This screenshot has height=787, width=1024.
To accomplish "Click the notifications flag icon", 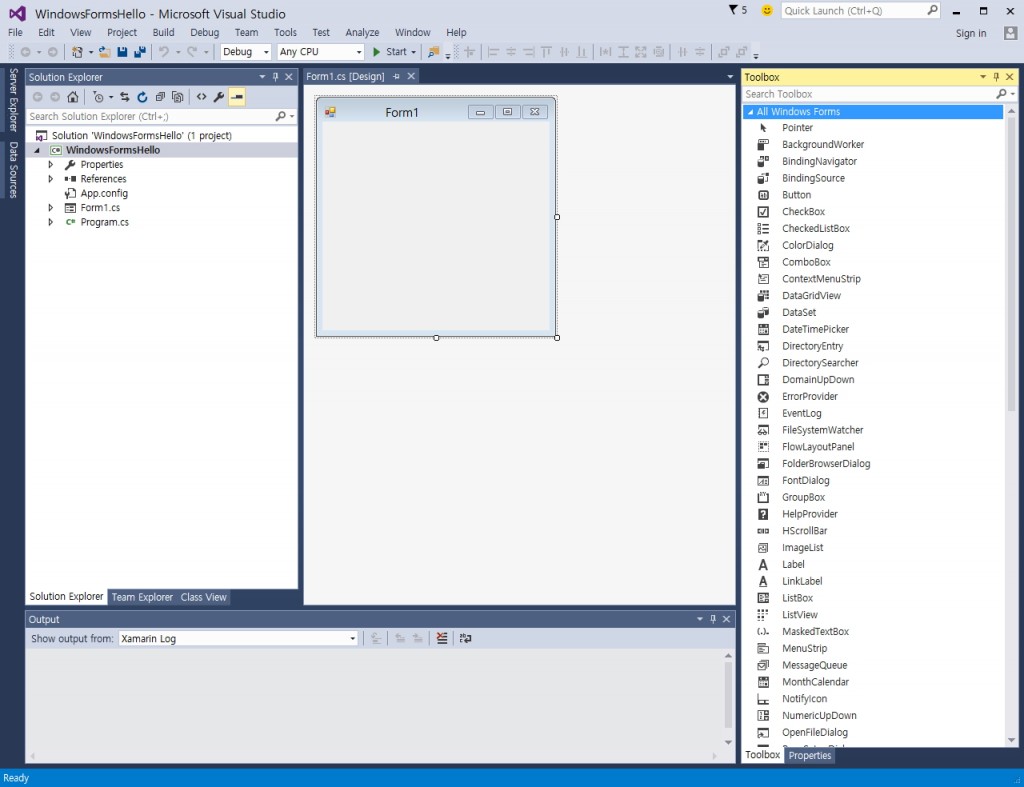I will (733, 10).
